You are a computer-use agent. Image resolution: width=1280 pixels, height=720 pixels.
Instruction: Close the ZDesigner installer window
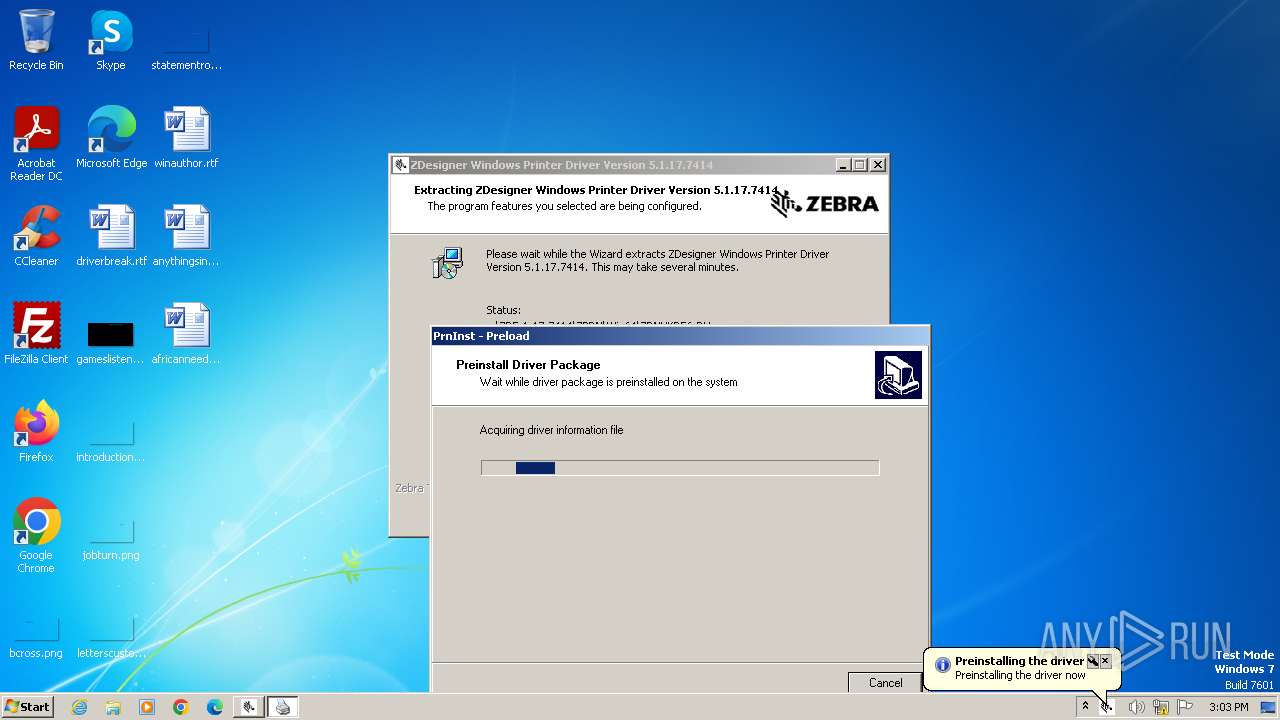click(878, 165)
